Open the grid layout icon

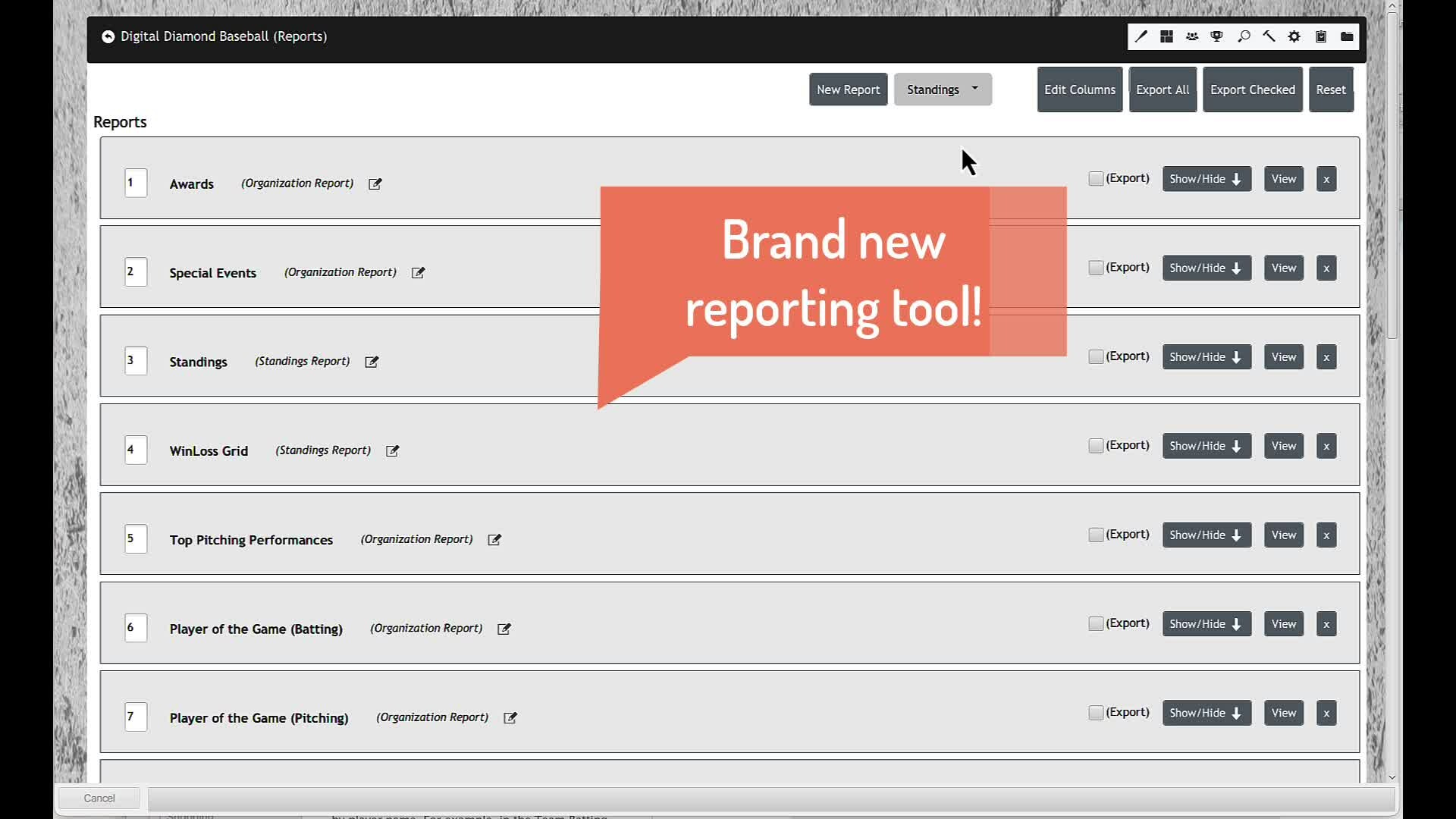coord(1167,36)
